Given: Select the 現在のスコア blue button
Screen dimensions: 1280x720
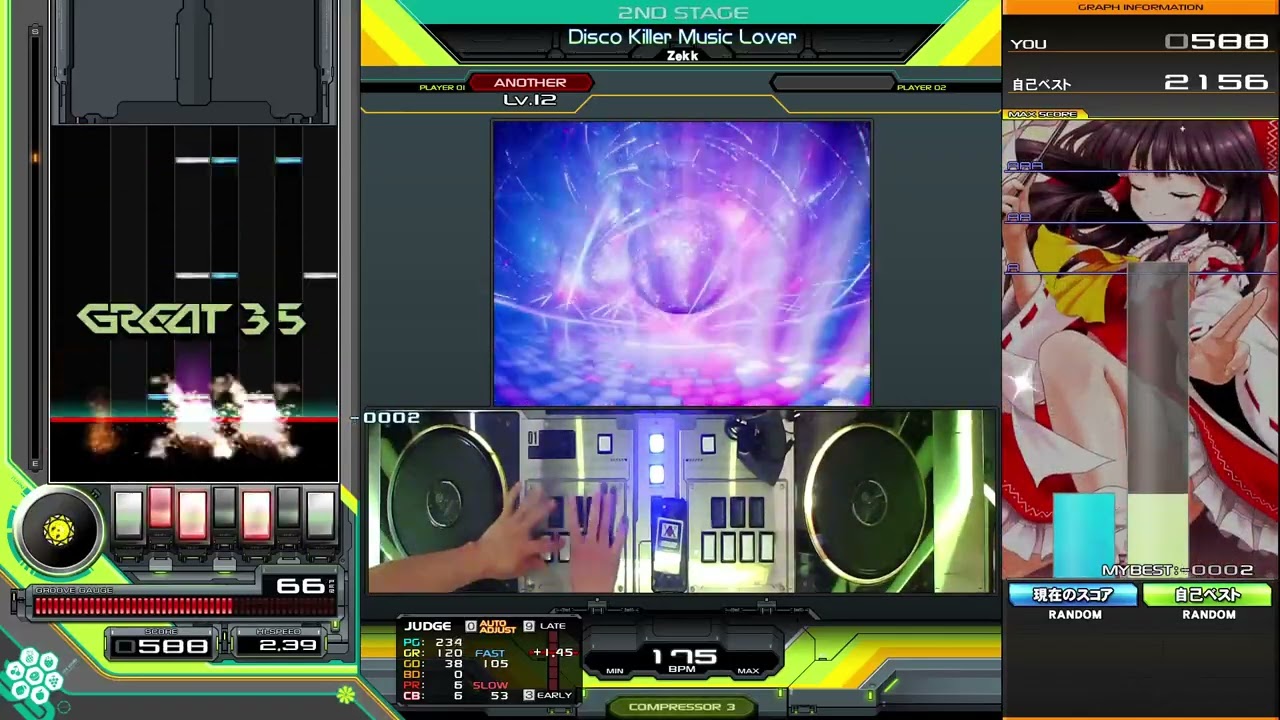Looking at the screenshot, I should 1073,595.
